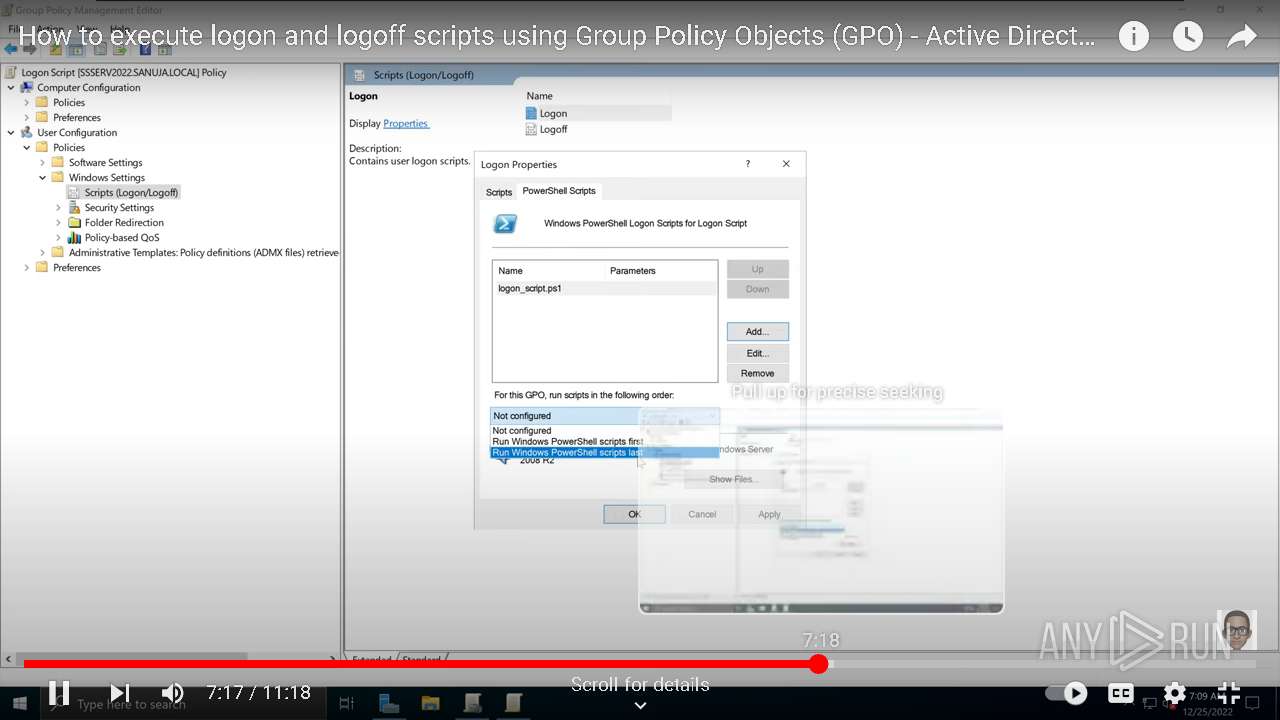Click the Down button

tap(758, 289)
